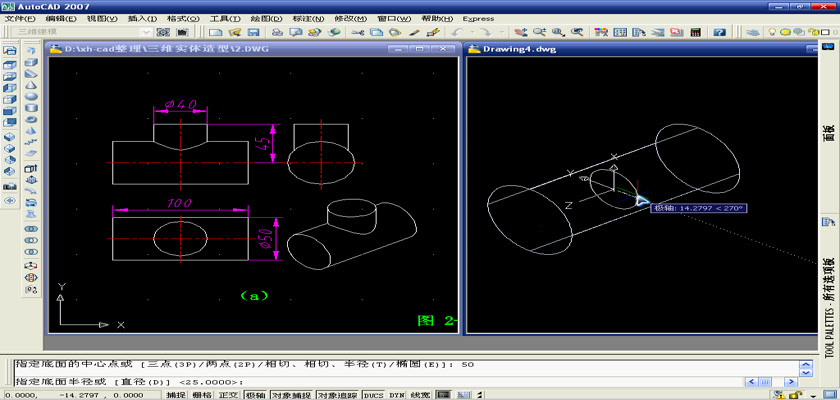Expand the 三维建模 workspace dropdown
This screenshot has height=400, width=840.
[x=146, y=32]
